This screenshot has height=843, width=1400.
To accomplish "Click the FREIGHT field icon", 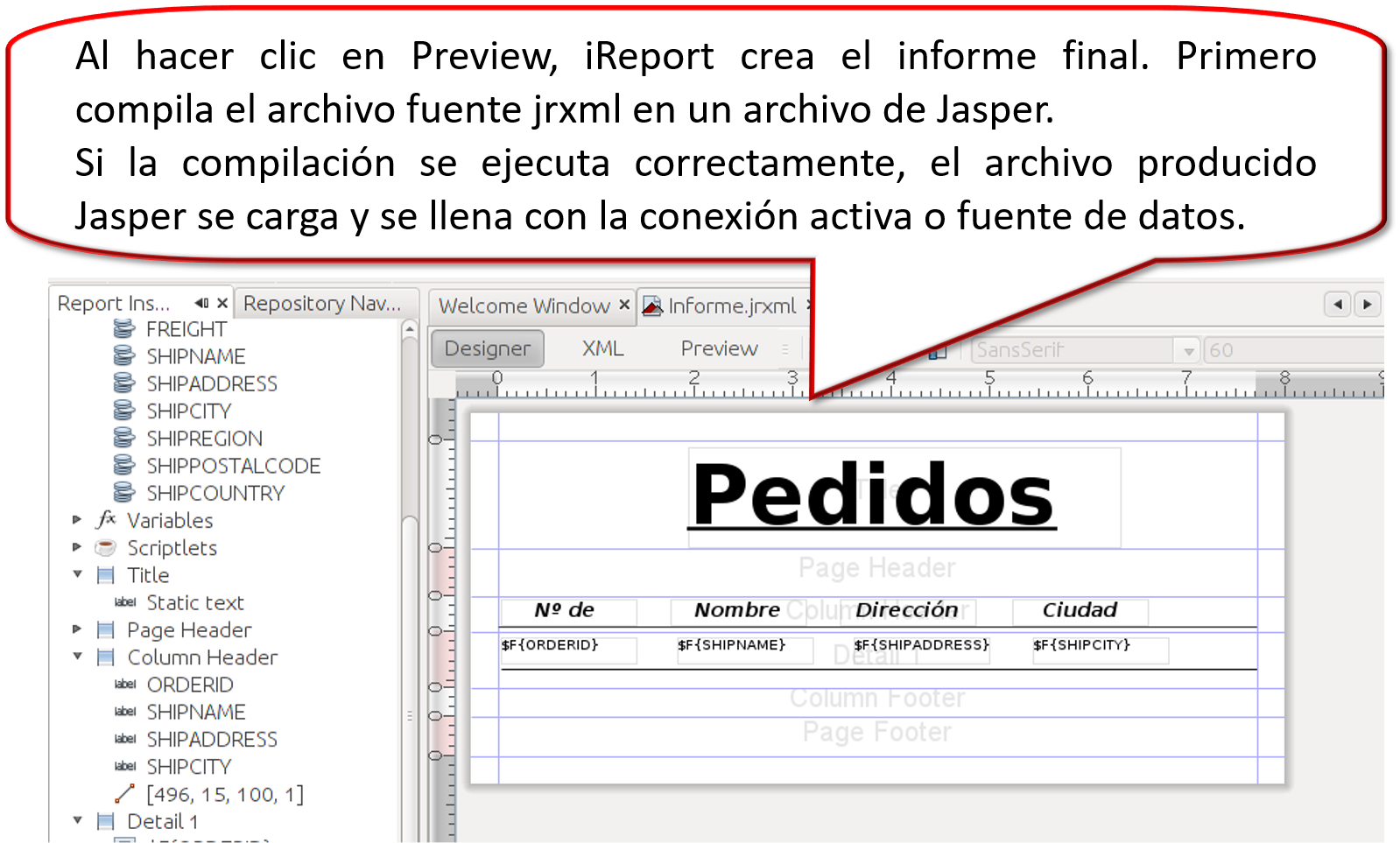I will pyautogui.click(x=124, y=329).
